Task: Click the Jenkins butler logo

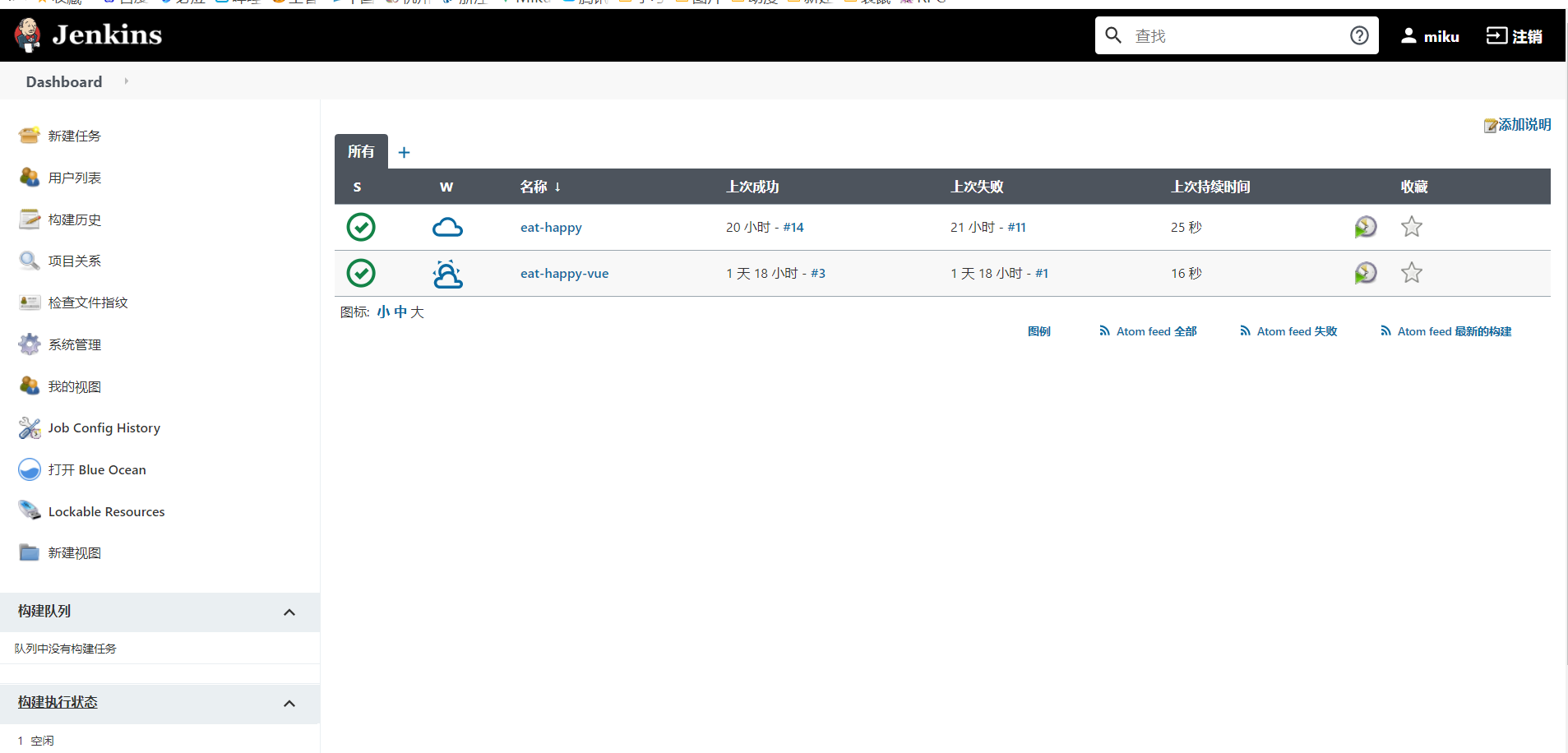Action: [x=28, y=35]
